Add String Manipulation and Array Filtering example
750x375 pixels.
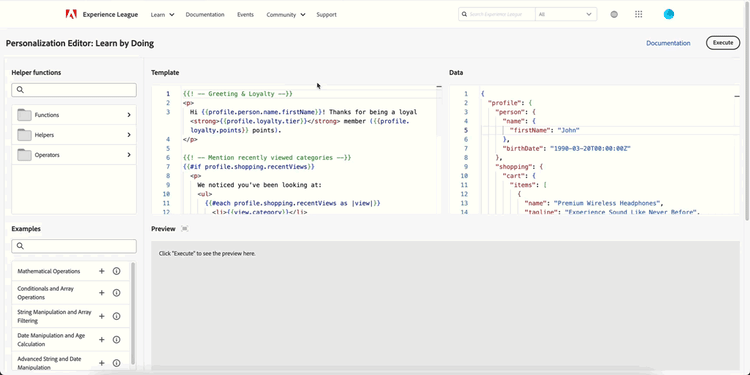pyautogui.click(x=101, y=316)
